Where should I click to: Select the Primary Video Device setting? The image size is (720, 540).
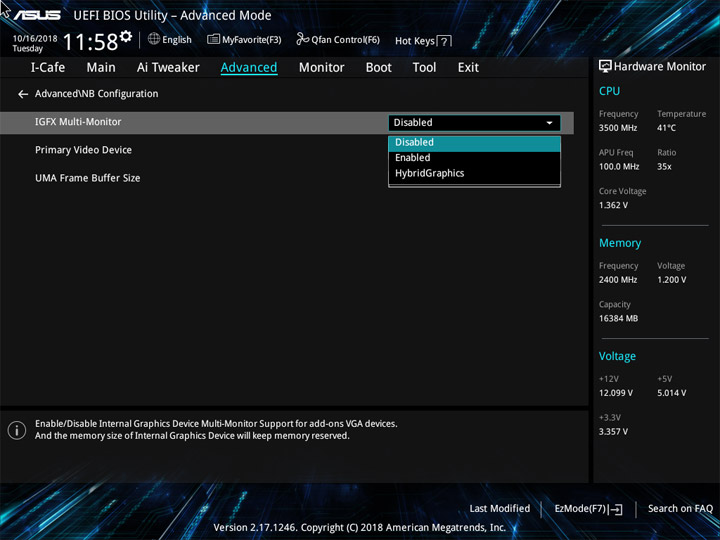click(x=84, y=150)
